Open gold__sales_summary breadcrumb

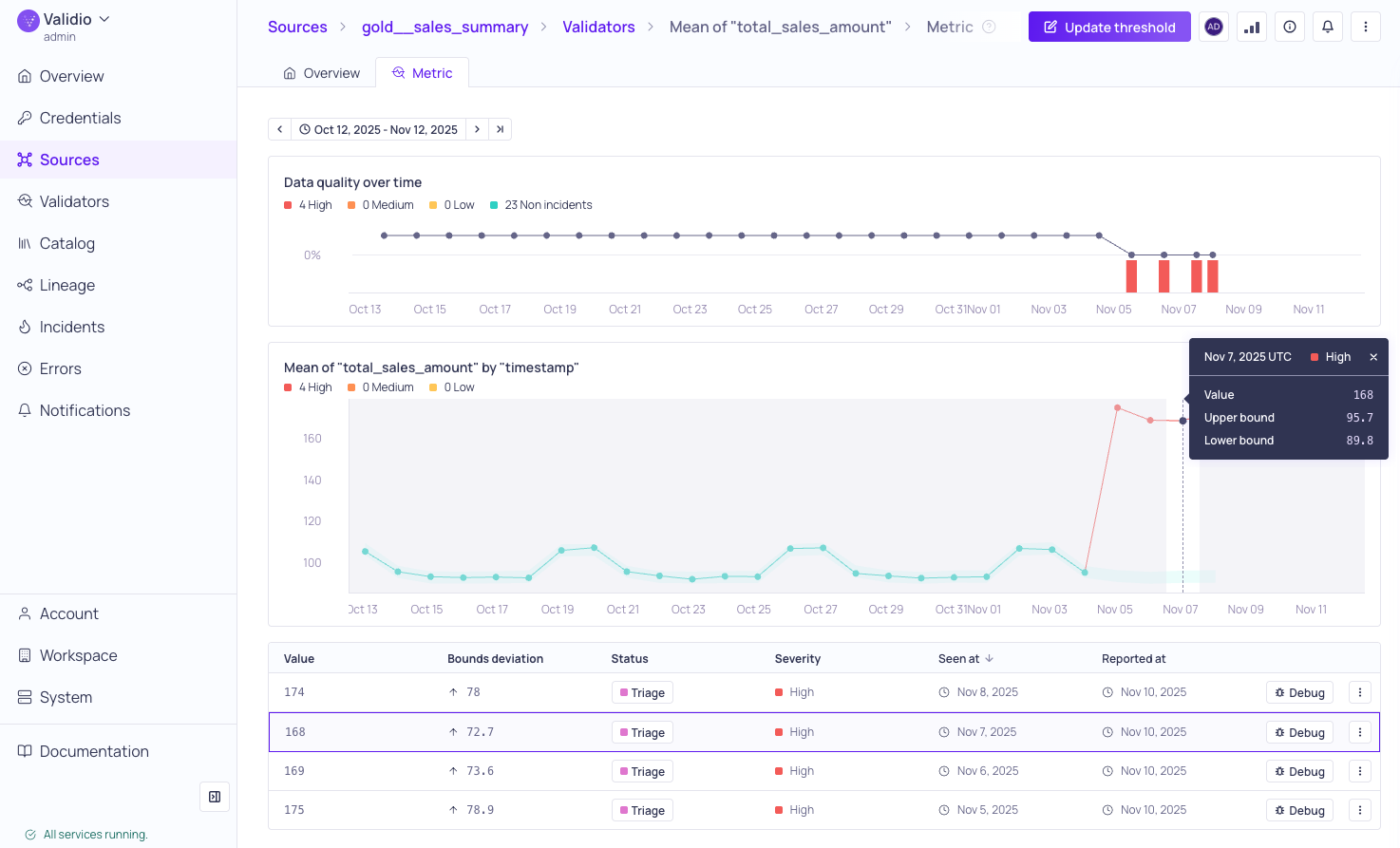point(445,27)
